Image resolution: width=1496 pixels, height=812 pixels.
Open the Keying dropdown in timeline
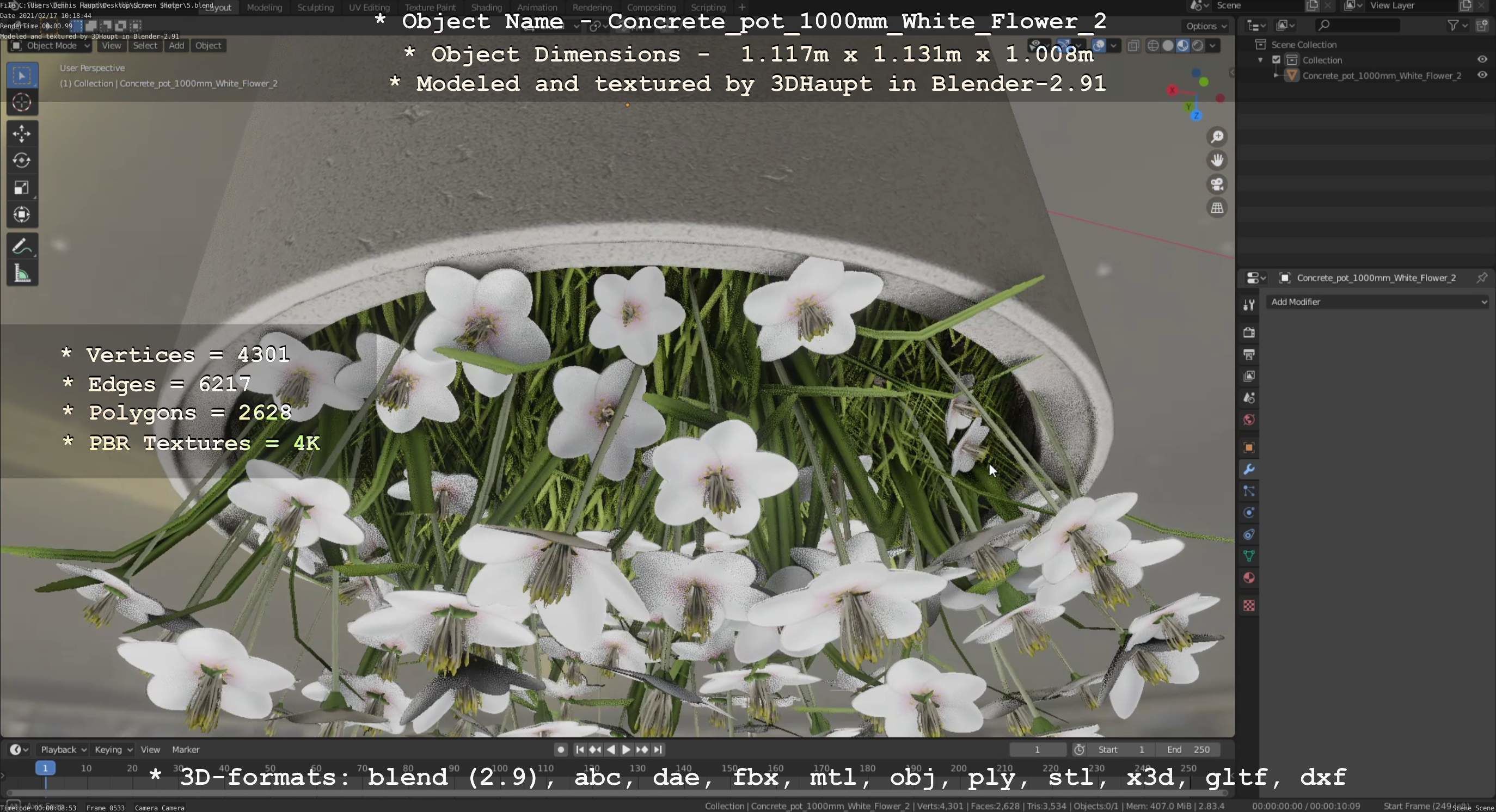point(114,750)
